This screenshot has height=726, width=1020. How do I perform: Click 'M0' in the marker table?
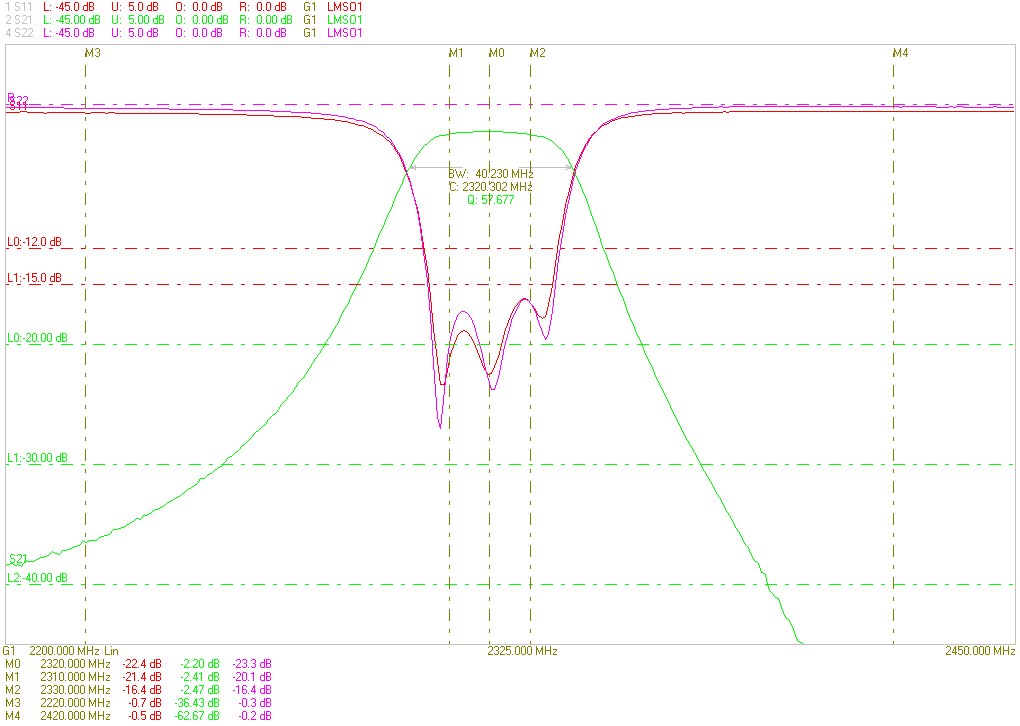click(x=13, y=664)
